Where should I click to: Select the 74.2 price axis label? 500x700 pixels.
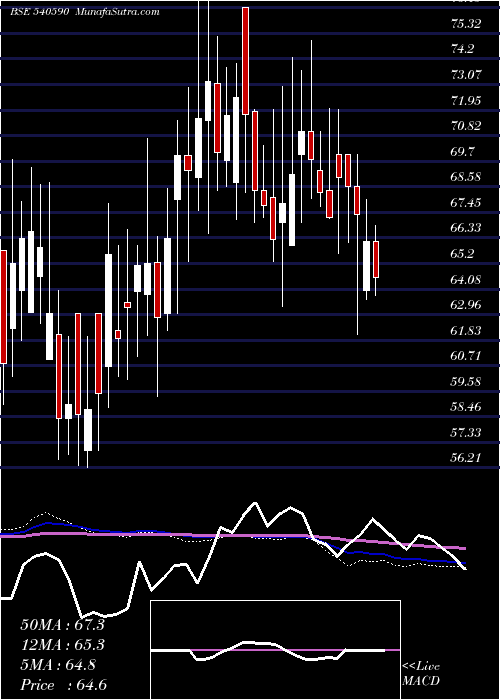tap(462, 50)
